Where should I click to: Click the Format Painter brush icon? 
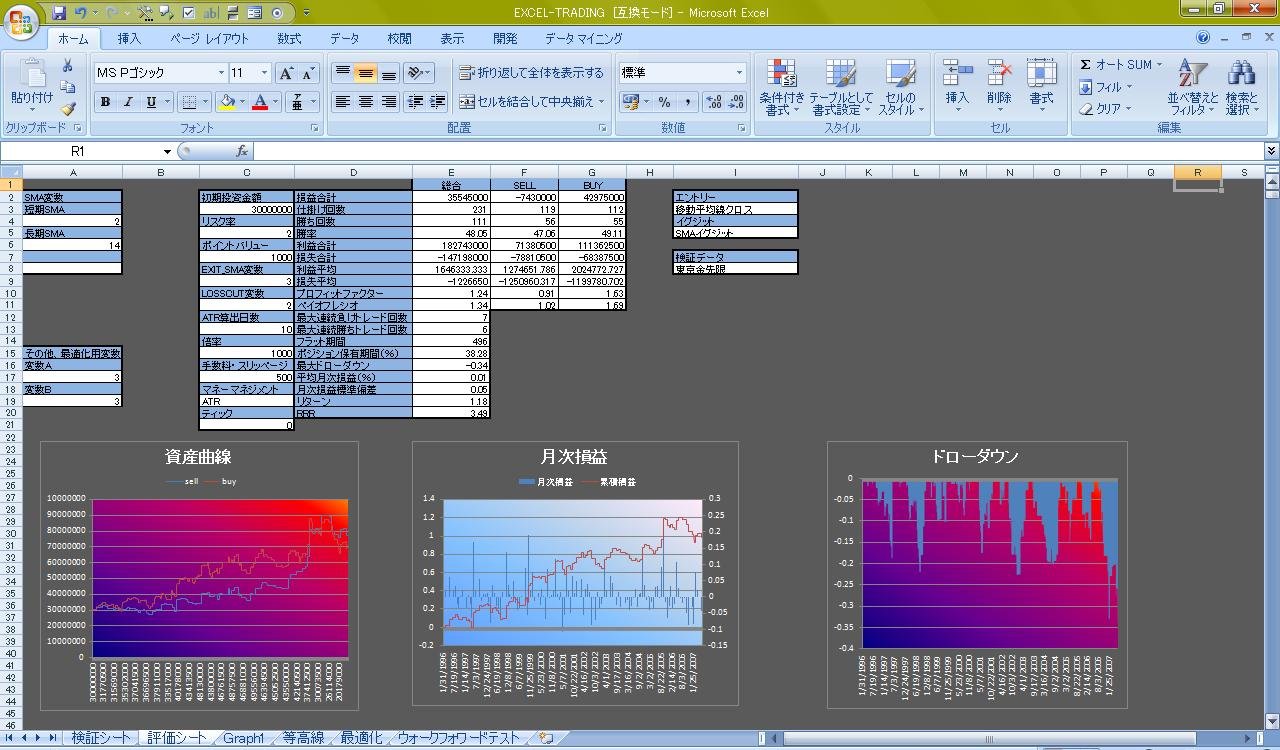click(x=68, y=109)
